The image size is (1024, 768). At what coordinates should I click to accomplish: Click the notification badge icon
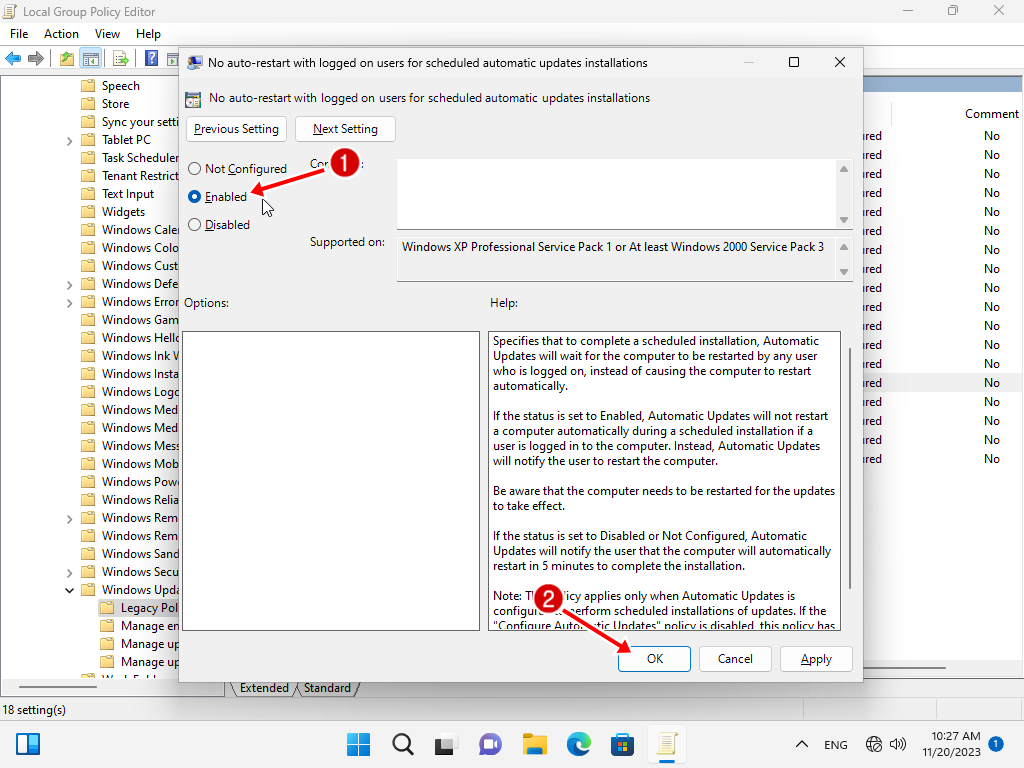click(996, 744)
